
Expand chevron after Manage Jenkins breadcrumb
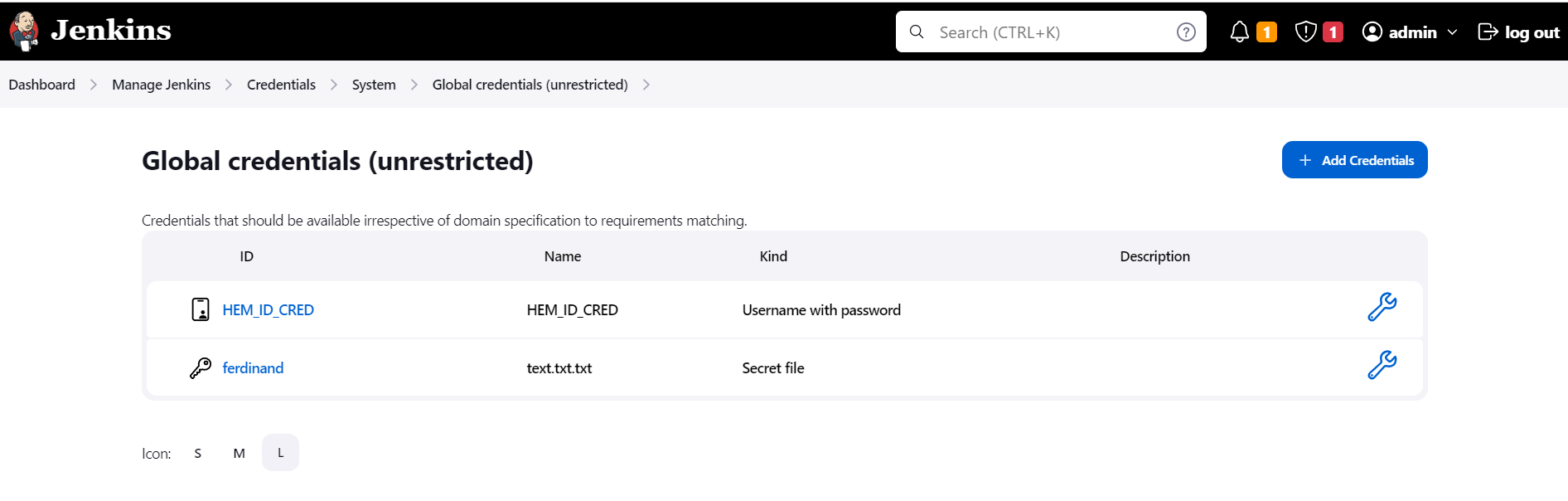point(229,85)
